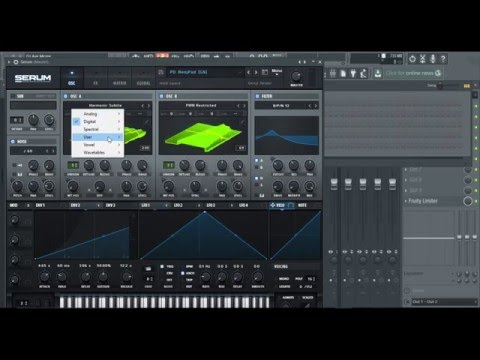Choose User in the wavetable menu
The width and height of the screenshot is (480, 360).
point(97,137)
